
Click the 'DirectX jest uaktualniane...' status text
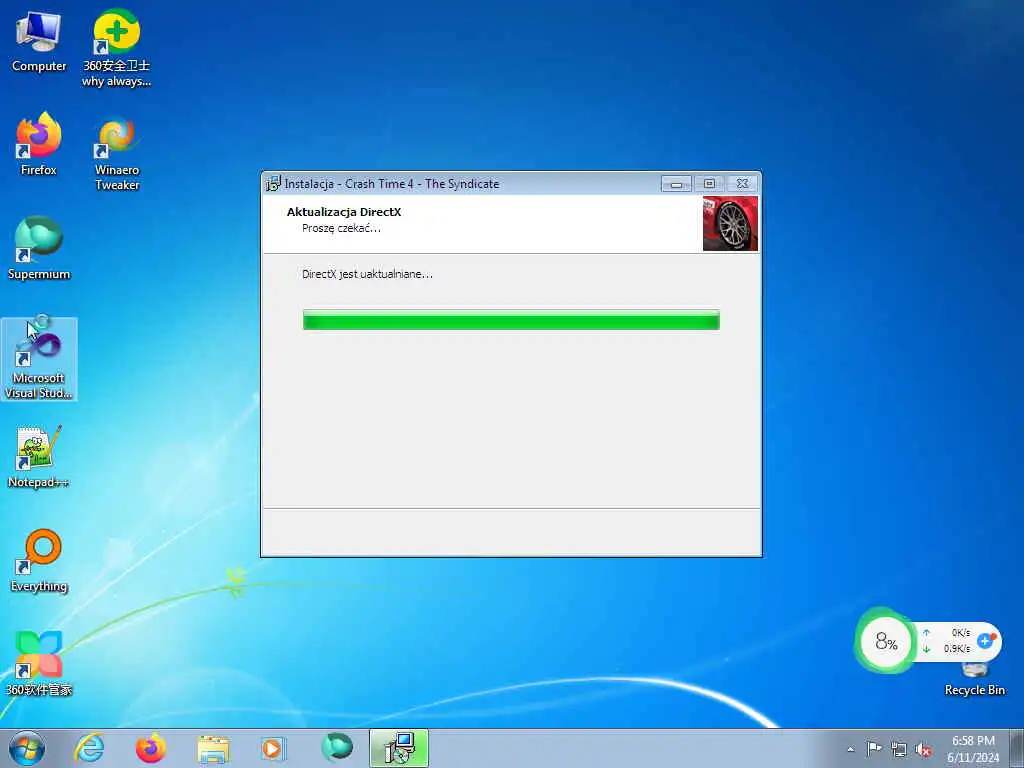point(367,274)
